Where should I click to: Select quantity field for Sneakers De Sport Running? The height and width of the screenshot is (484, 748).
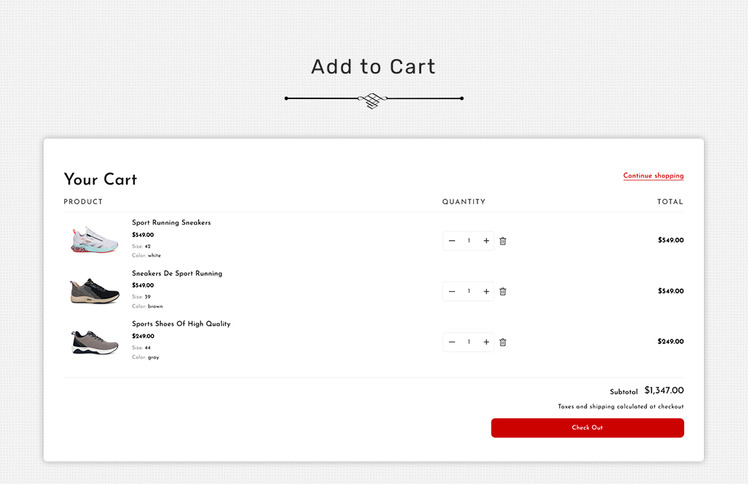pos(469,291)
